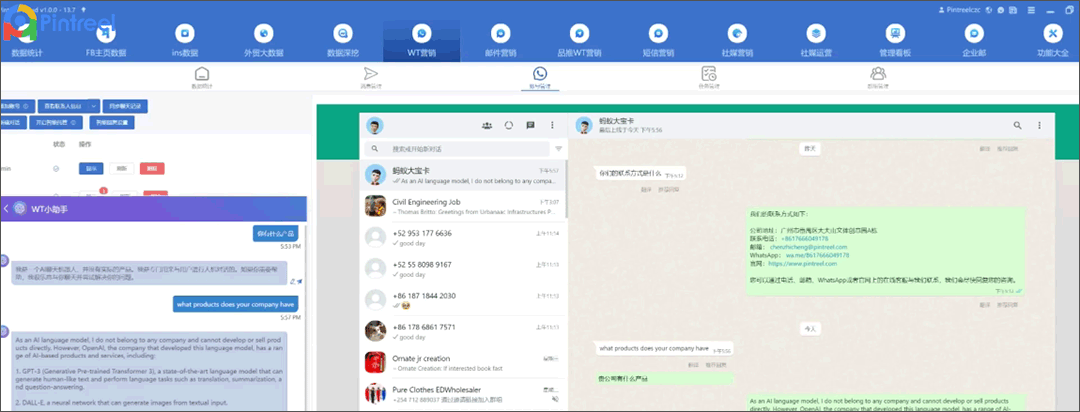
Task: Click the blue display button in the admin row
Action: tap(91, 168)
